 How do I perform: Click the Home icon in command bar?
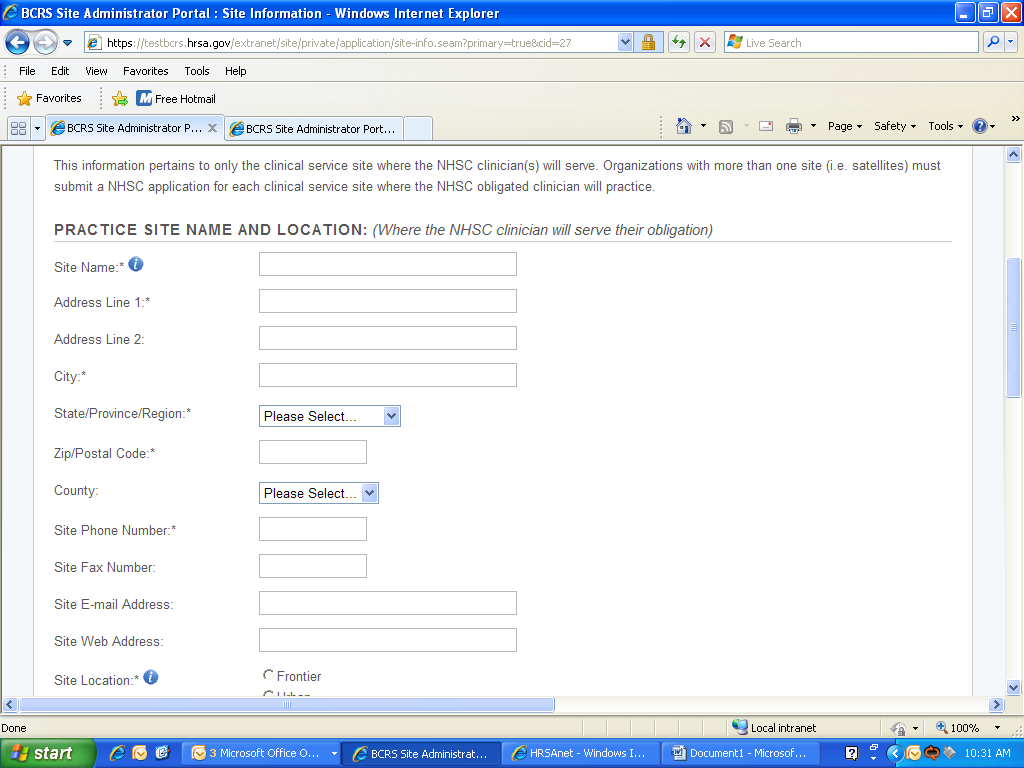(x=684, y=126)
